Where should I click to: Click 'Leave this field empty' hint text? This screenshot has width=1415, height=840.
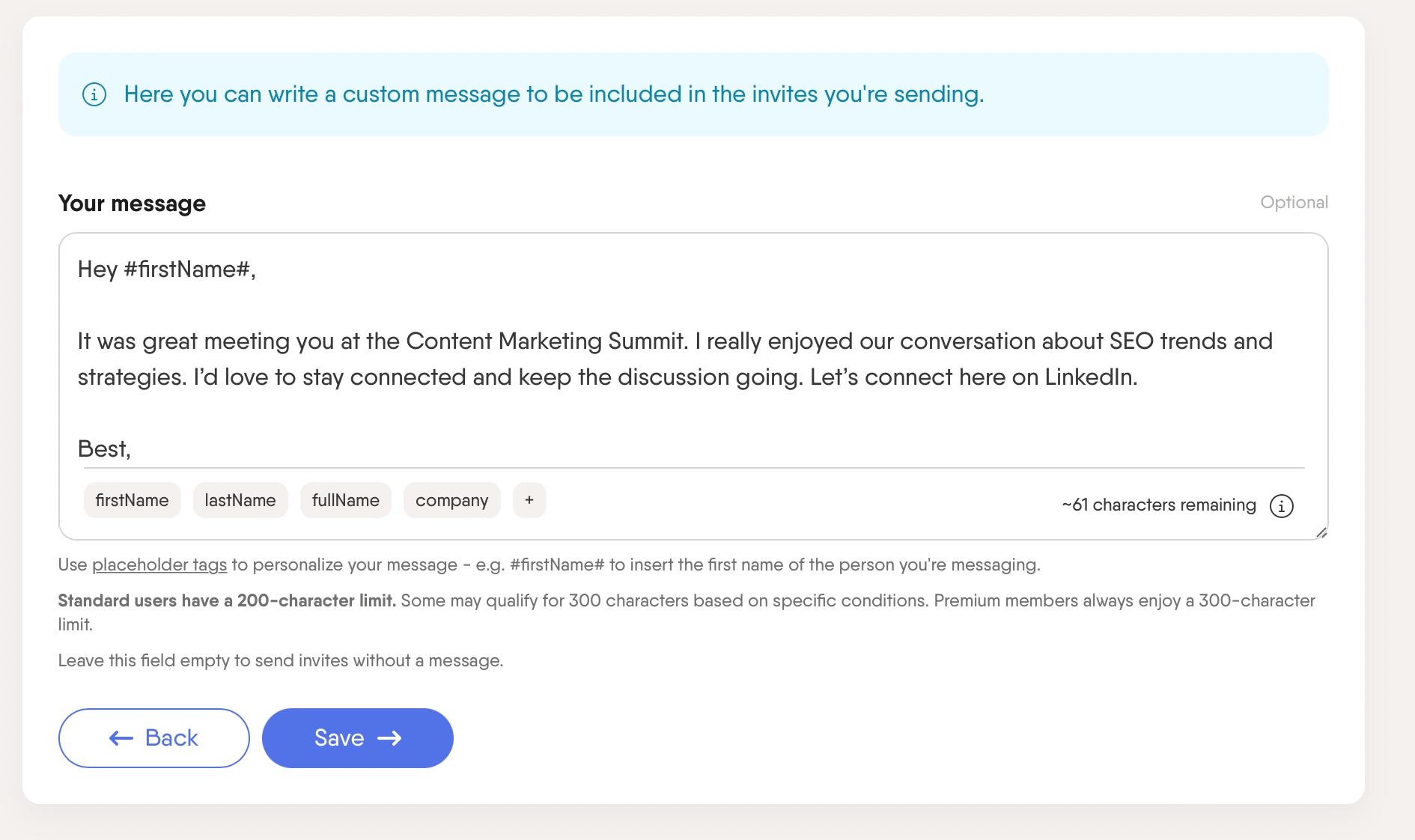281,660
